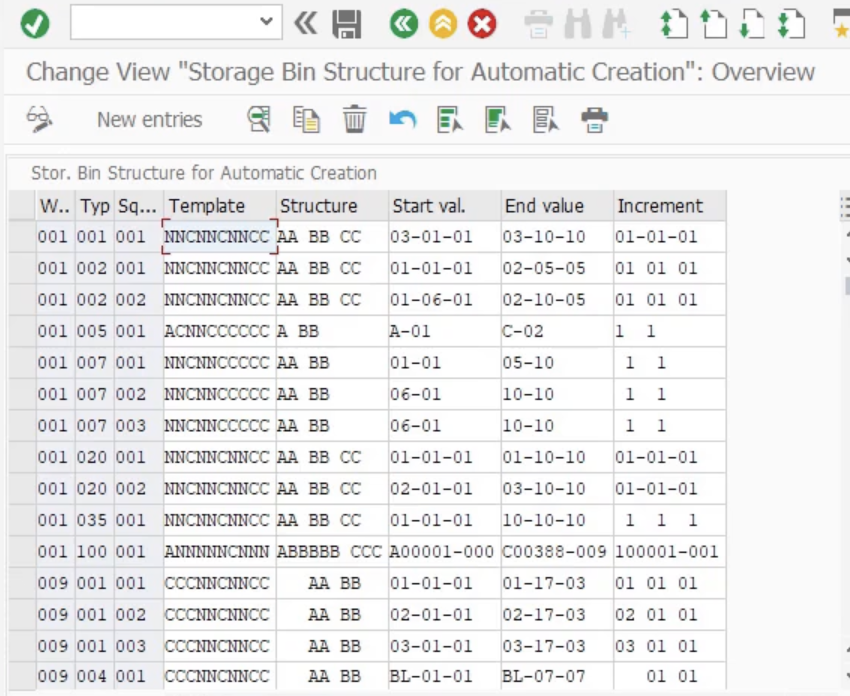This screenshot has width=850, height=696.
Task: Click the green Back arrow icon
Action: tap(404, 23)
